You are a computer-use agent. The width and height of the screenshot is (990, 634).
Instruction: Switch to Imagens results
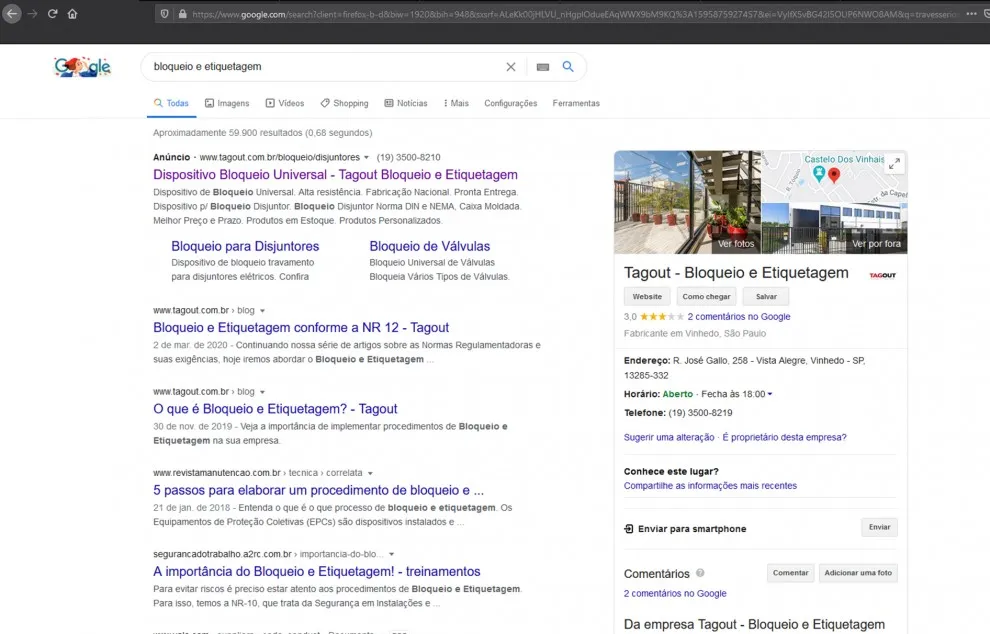(227, 103)
